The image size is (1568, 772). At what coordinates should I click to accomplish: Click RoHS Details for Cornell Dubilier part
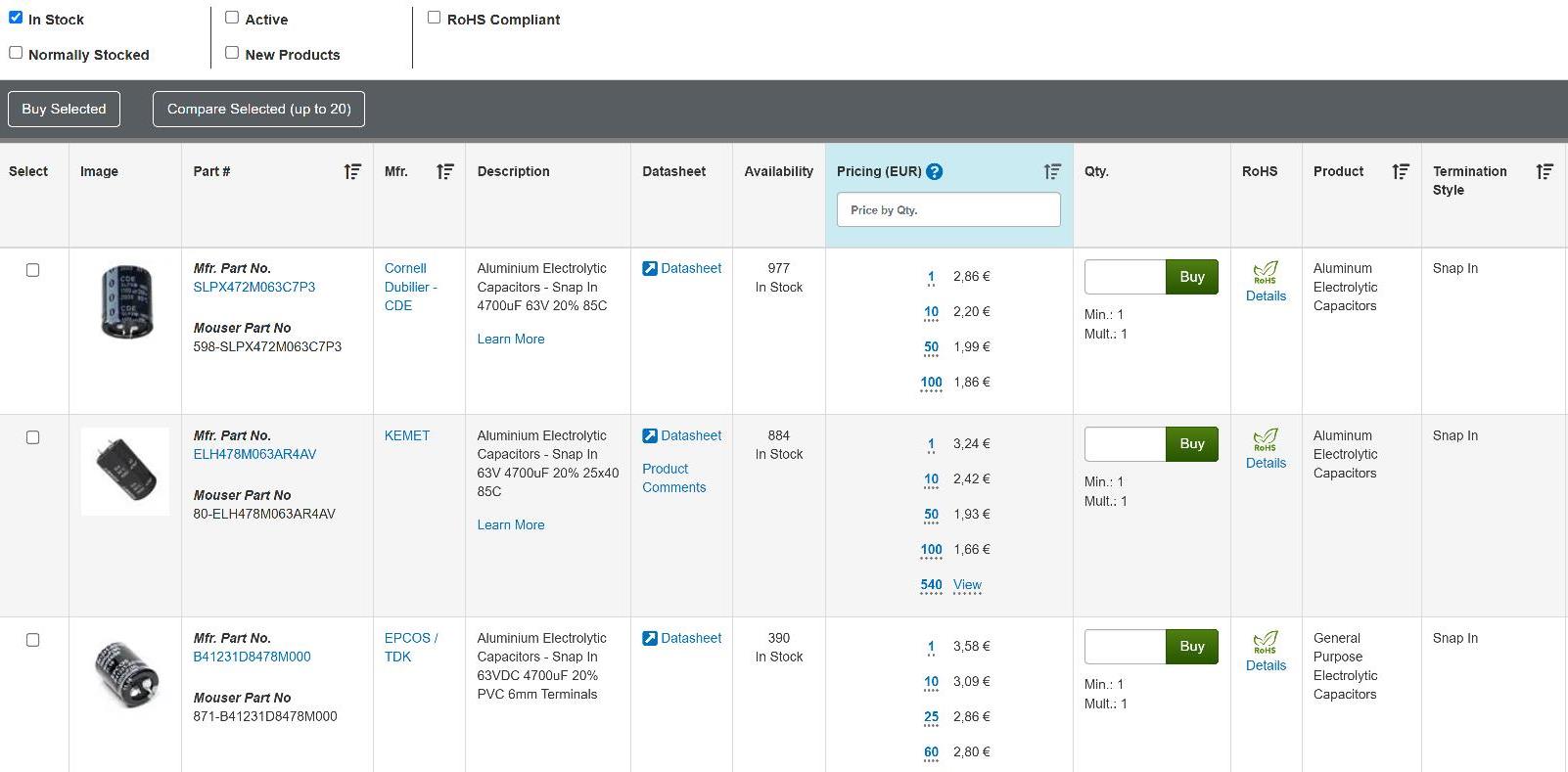coord(1266,295)
